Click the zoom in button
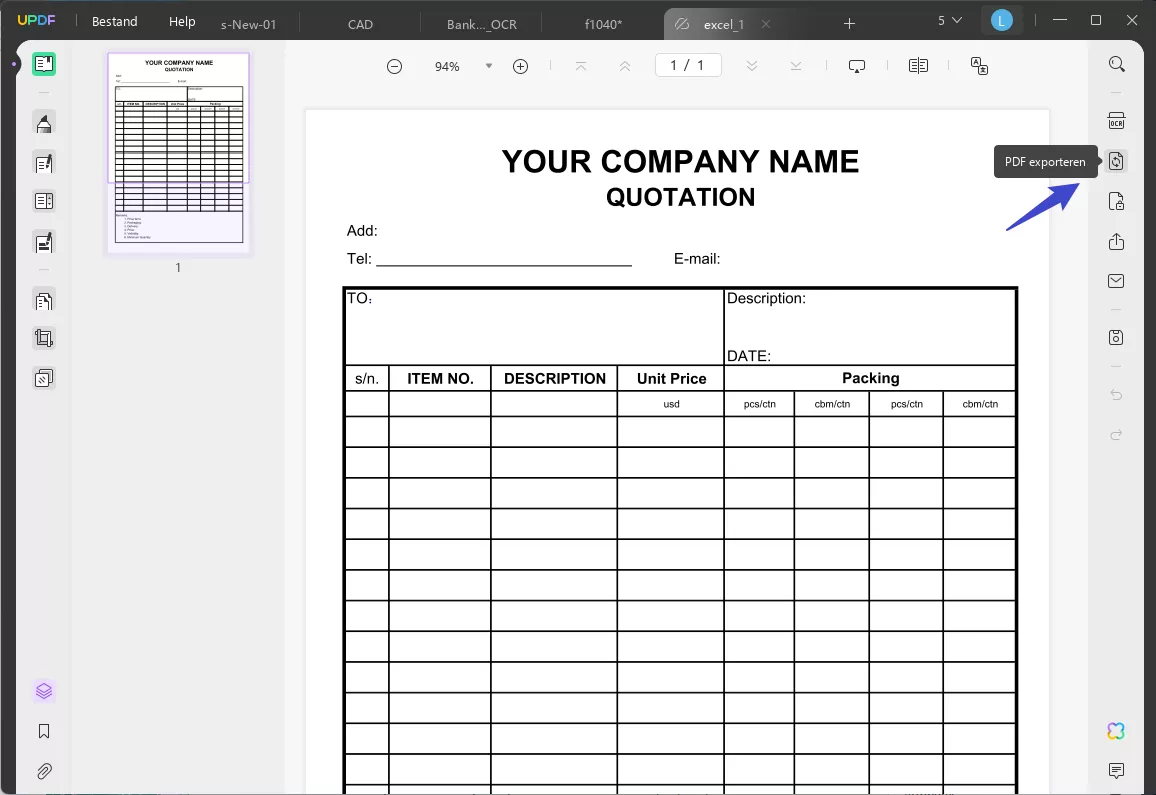This screenshot has width=1156, height=795. pyautogui.click(x=520, y=66)
